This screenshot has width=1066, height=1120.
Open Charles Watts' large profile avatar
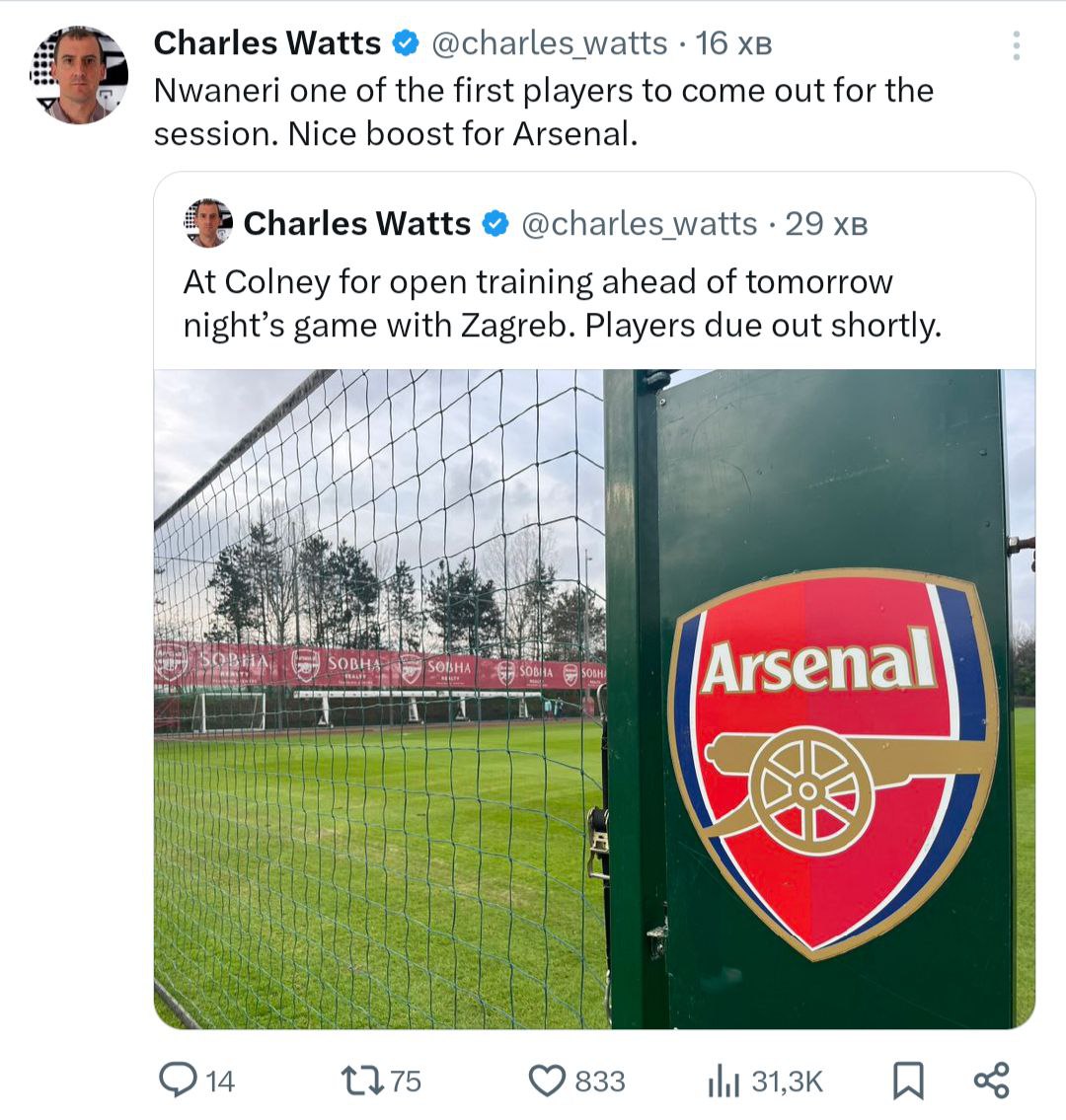(80, 75)
